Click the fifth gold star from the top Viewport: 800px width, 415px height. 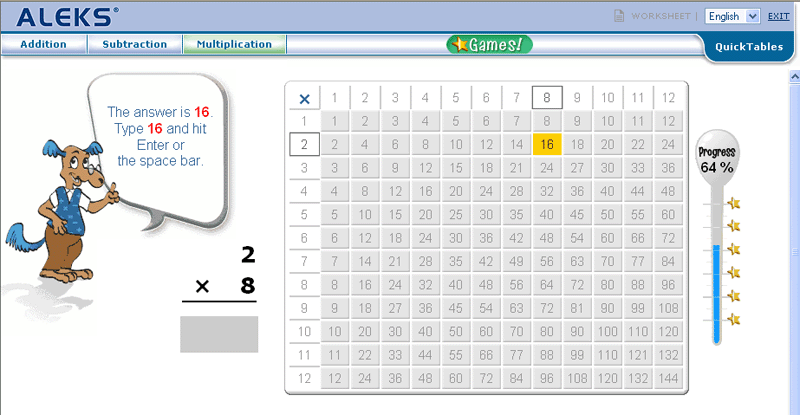[x=734, y=296]
